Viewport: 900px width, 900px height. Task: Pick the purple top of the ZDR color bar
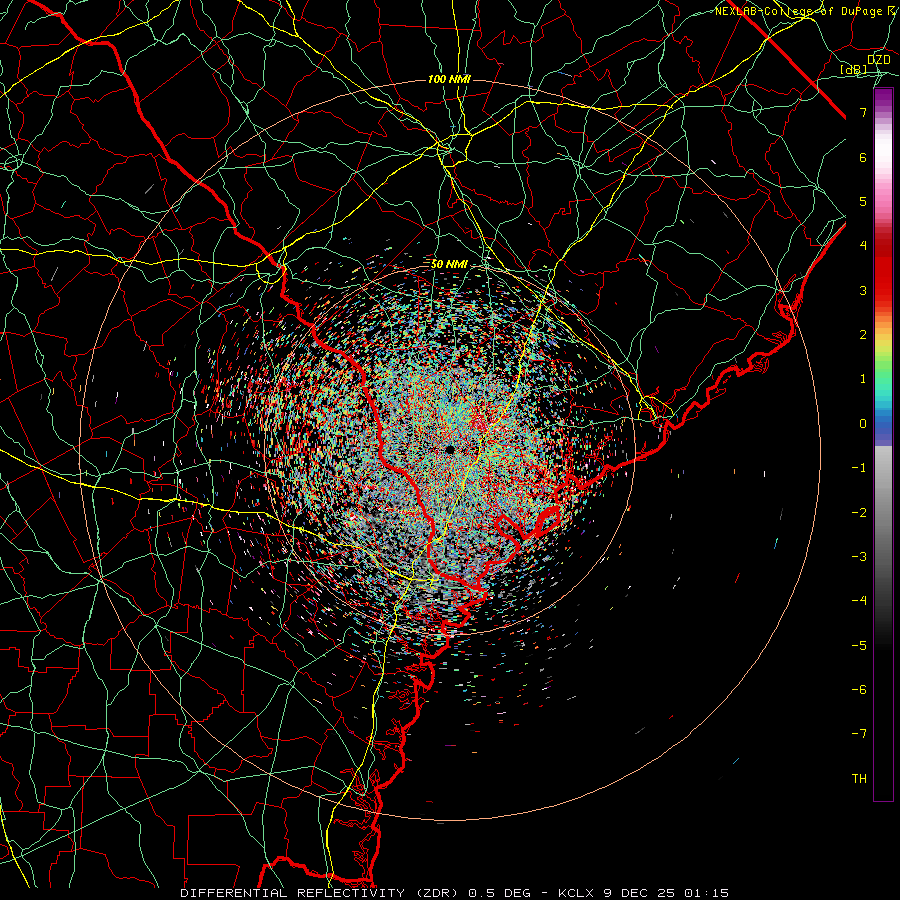tap(883, 100)
